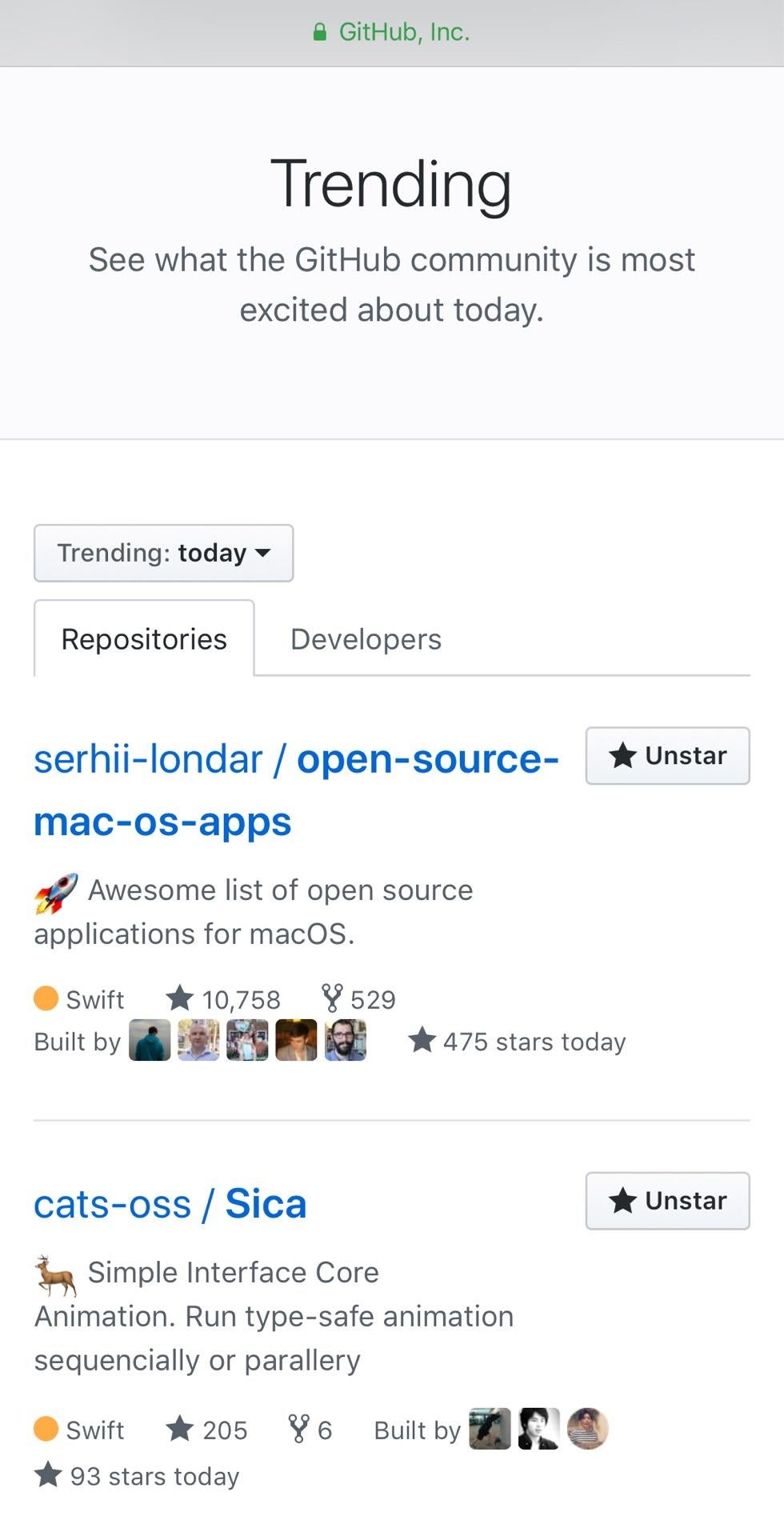Click star count 10,758 for open-source-mac-os-apps
This screenshot has height=1536, width=784.
coord(223,999)
